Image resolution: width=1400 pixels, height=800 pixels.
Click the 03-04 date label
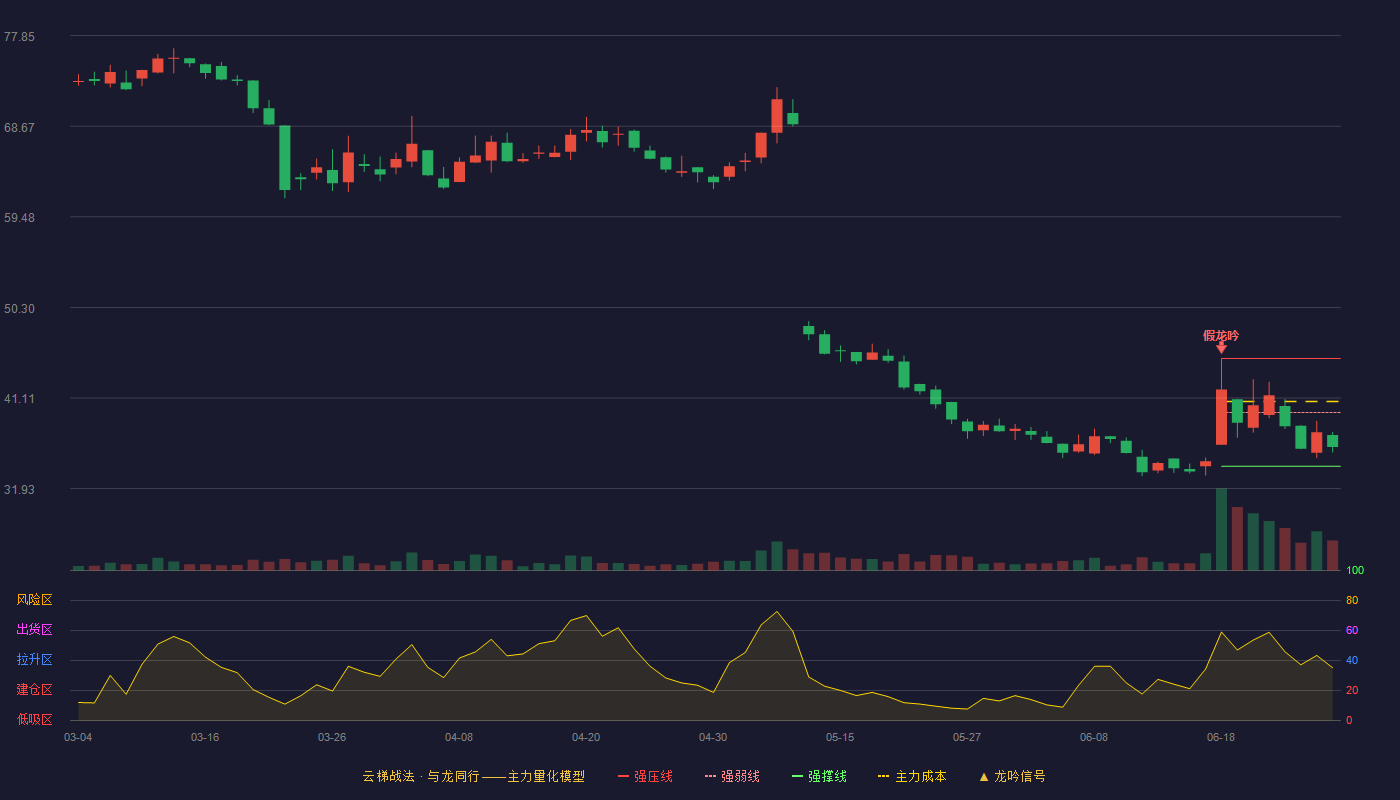[78, 737]
